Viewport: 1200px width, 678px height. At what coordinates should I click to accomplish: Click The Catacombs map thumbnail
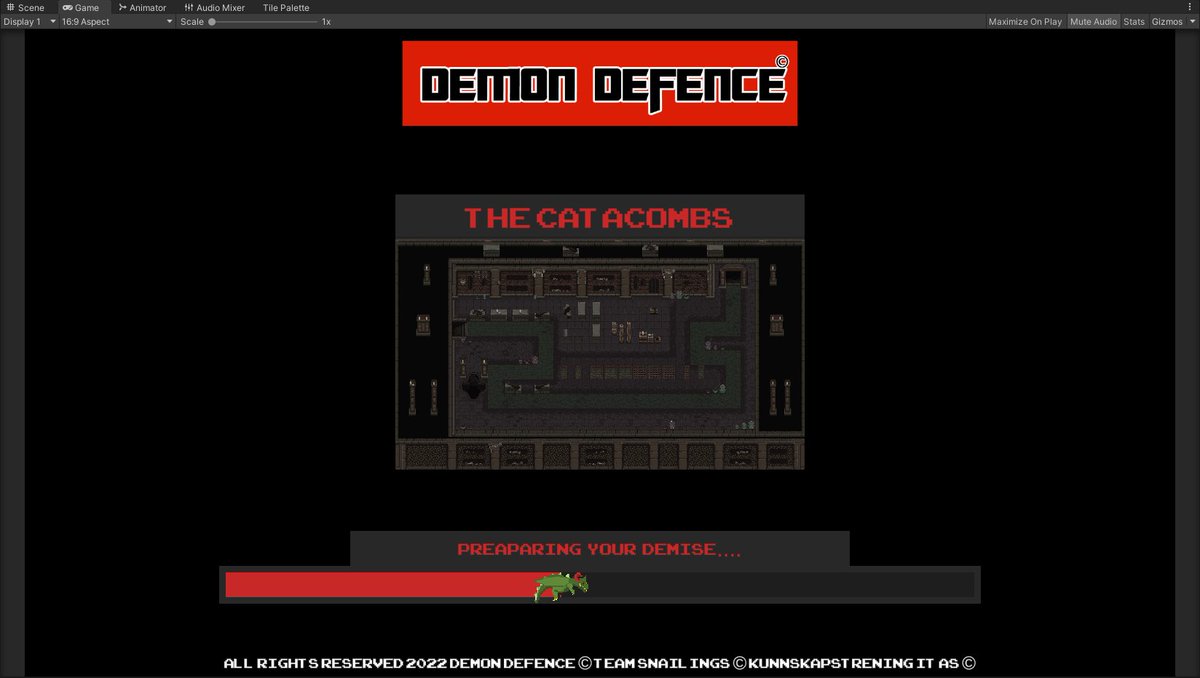point(600,354)
